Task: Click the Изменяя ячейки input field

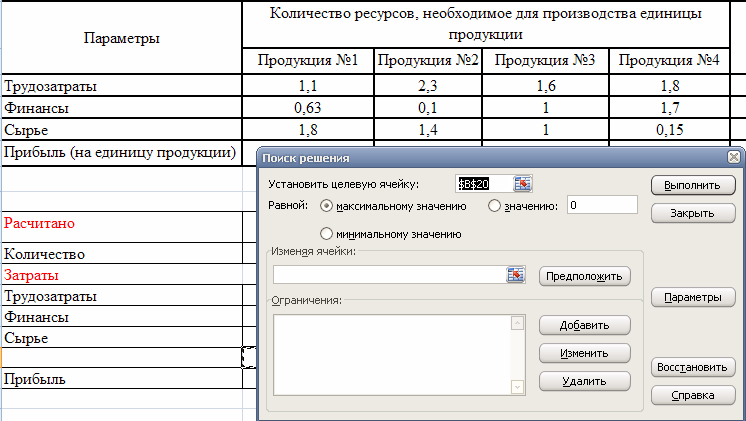Action: (390, 275)
